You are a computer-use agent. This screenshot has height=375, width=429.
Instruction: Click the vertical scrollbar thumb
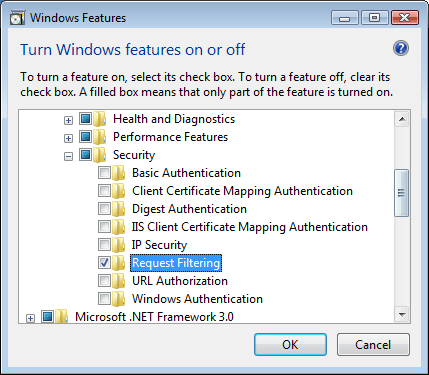(401, 193)
